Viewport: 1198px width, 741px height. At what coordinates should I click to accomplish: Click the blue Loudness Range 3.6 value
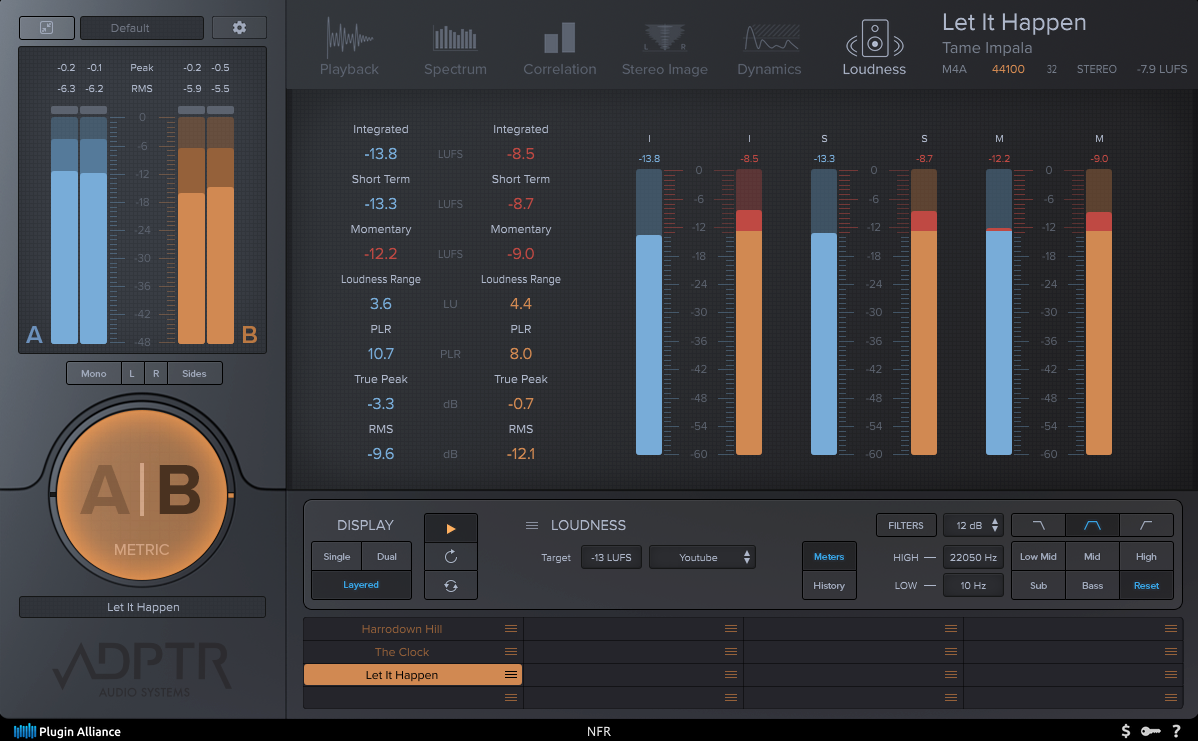pos(380,303)
